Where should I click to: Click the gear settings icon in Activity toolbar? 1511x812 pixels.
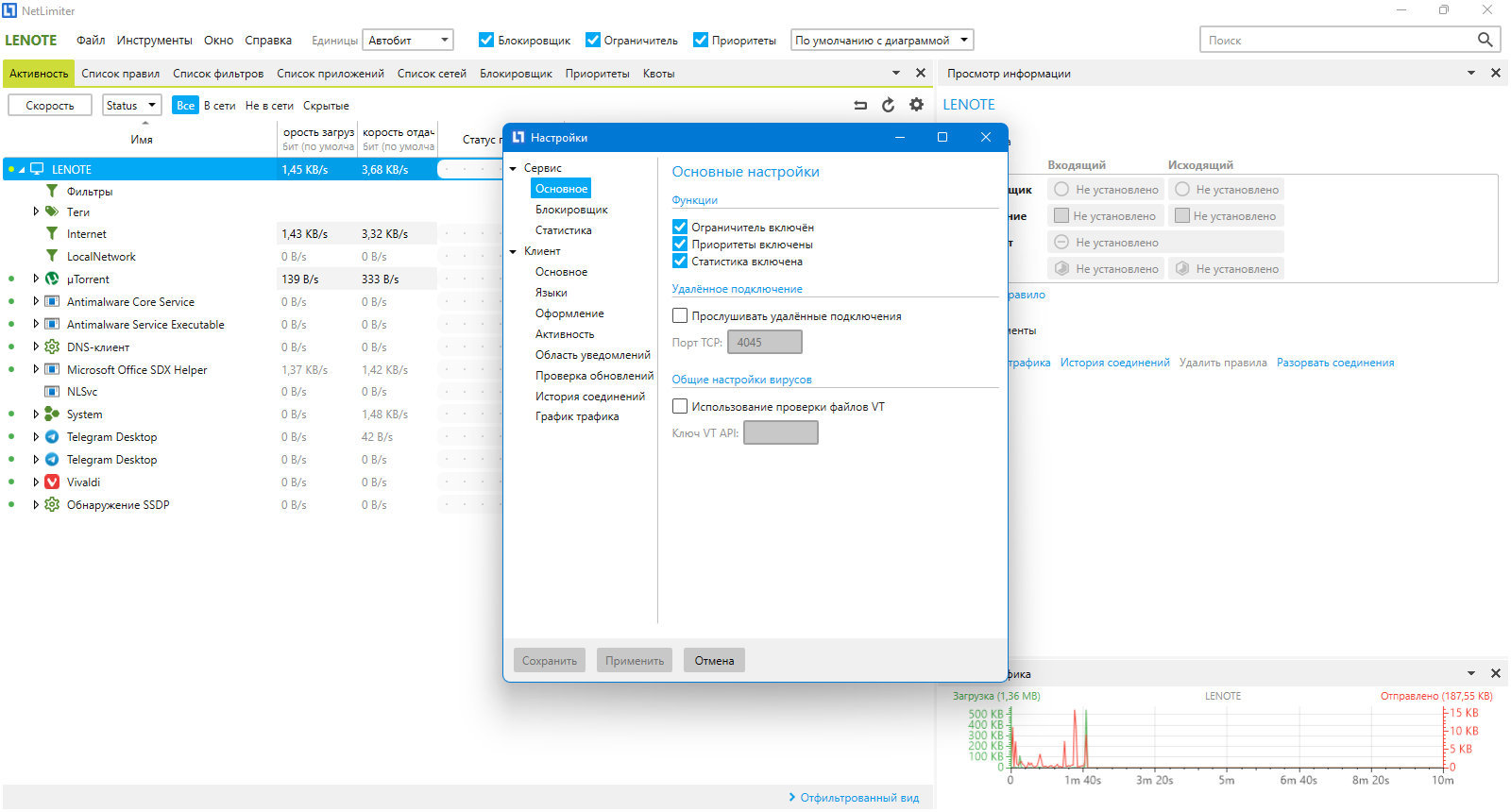(916, 105)
